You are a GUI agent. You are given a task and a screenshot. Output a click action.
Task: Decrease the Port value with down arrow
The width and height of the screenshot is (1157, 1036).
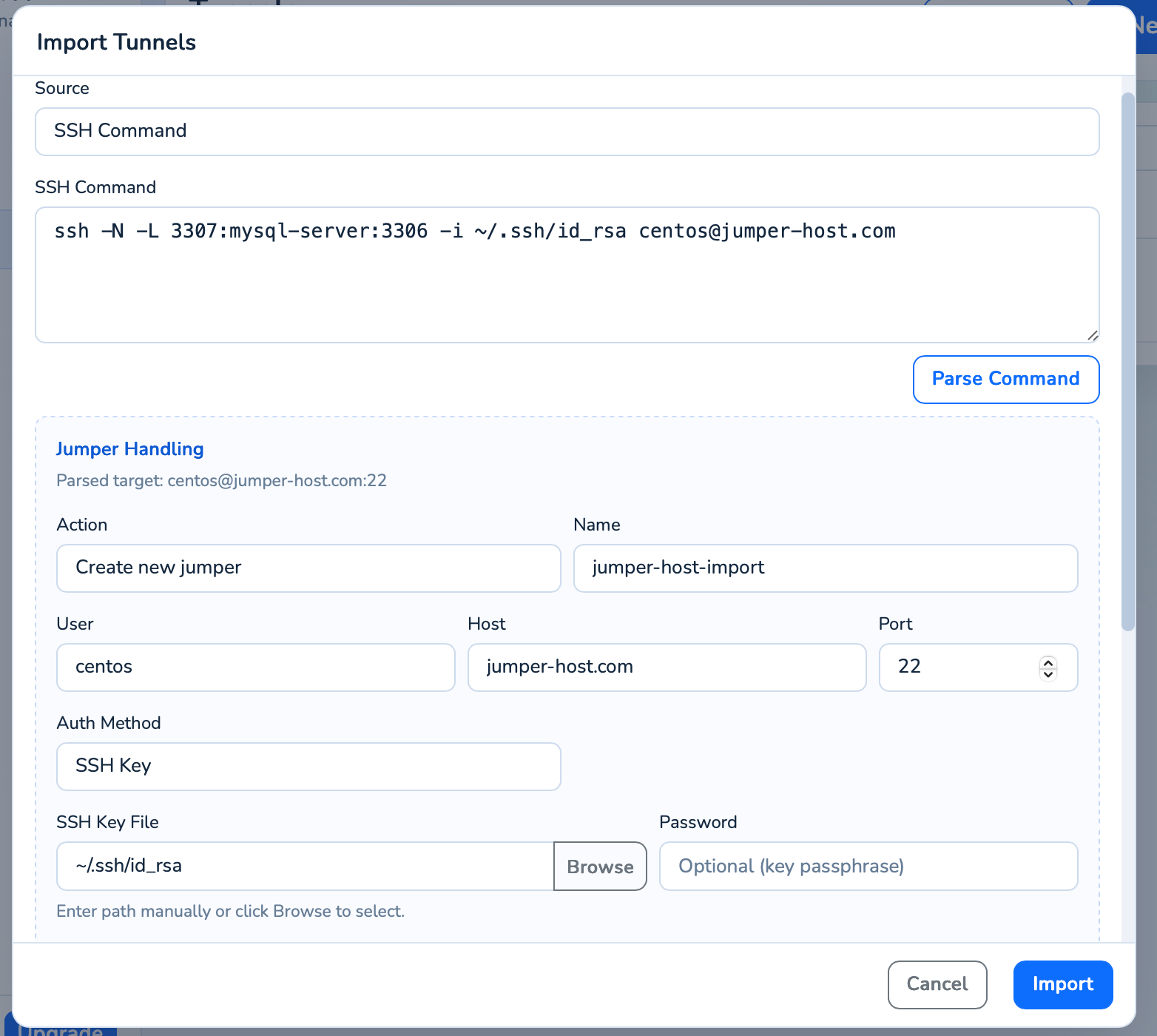pyautogui.click(x=1048, y=674)
